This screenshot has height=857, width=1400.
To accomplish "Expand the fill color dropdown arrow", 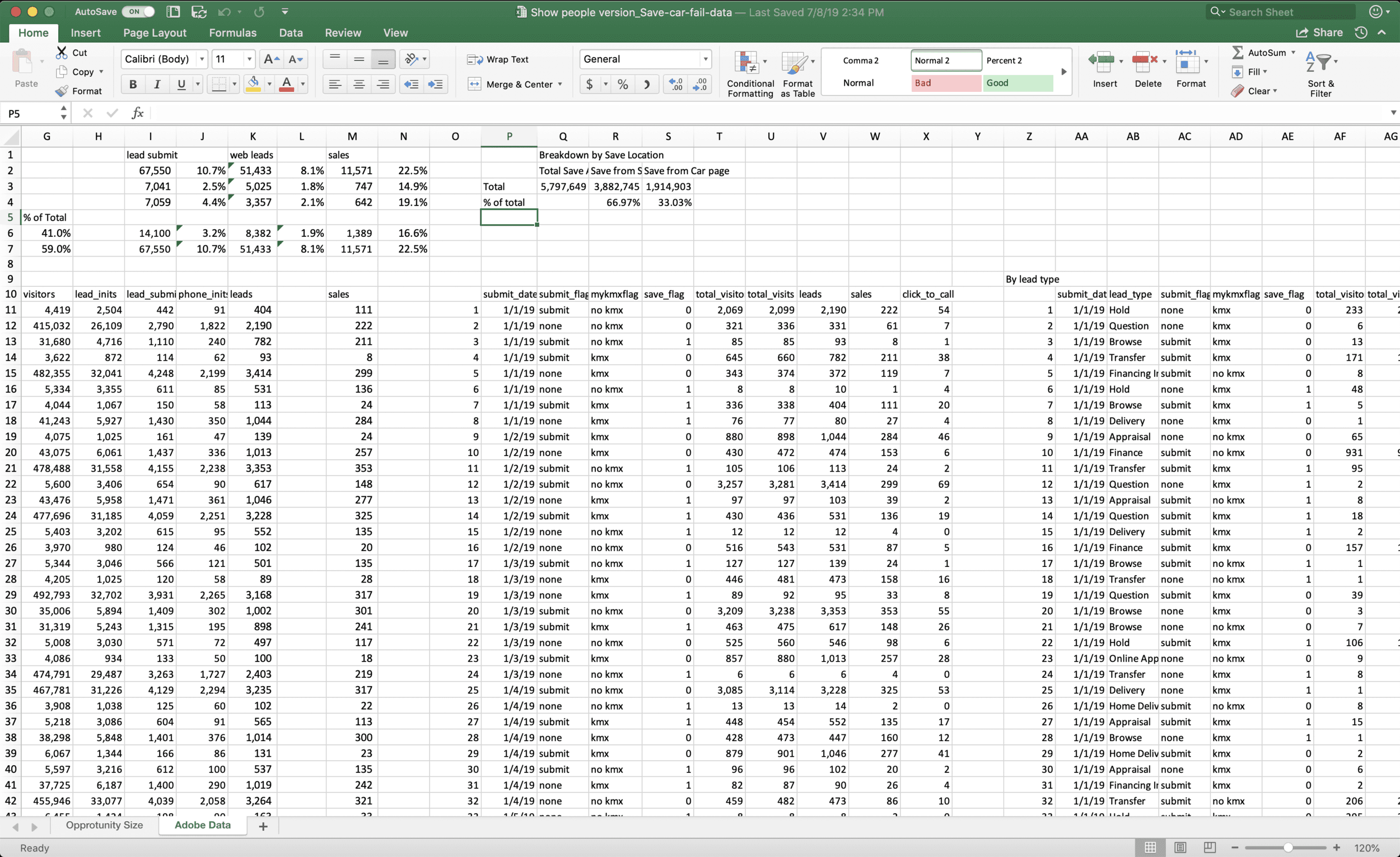I will pyautogui.click(x=269, y=84).
